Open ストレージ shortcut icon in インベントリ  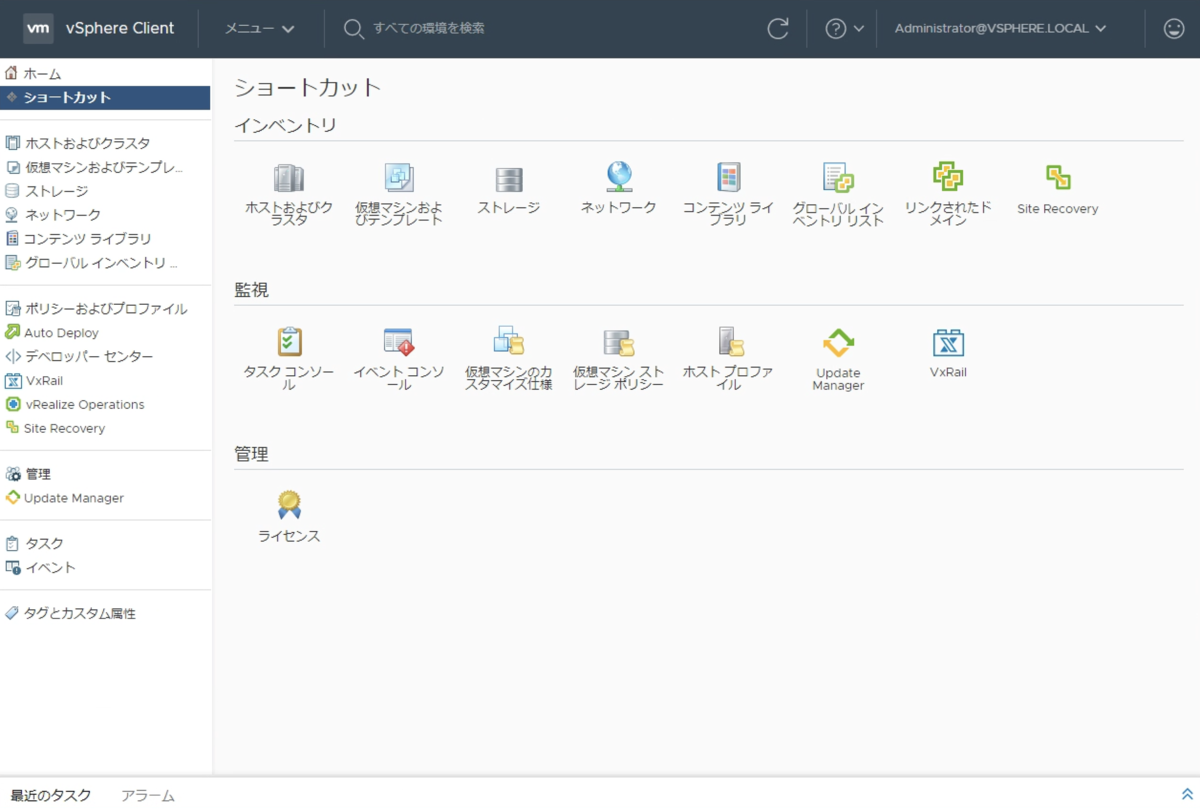(509, 179)
